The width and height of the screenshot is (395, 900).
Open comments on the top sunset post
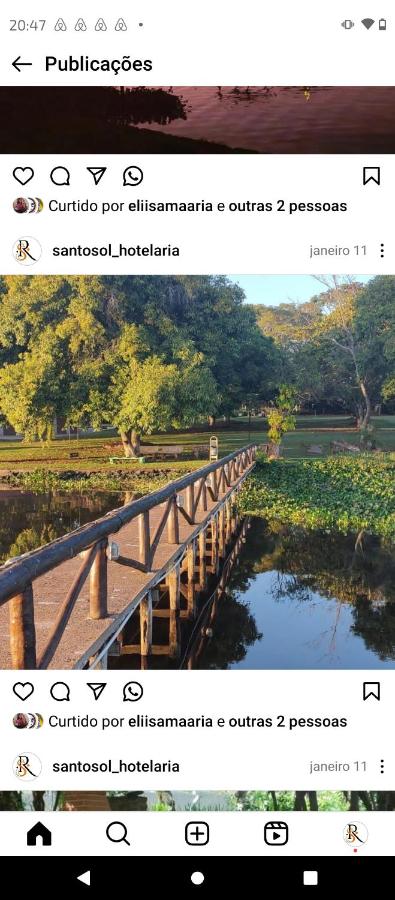(60, 176)
